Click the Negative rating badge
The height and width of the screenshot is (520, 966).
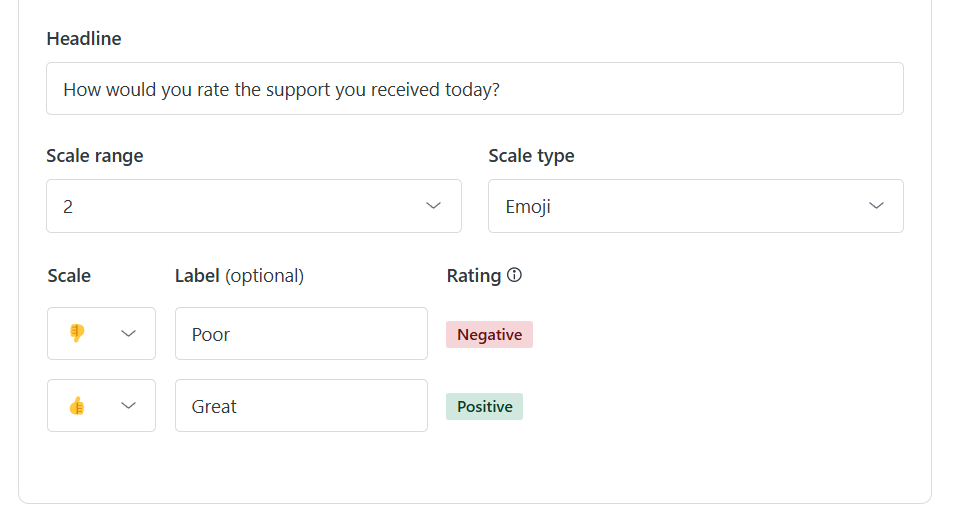489,335
